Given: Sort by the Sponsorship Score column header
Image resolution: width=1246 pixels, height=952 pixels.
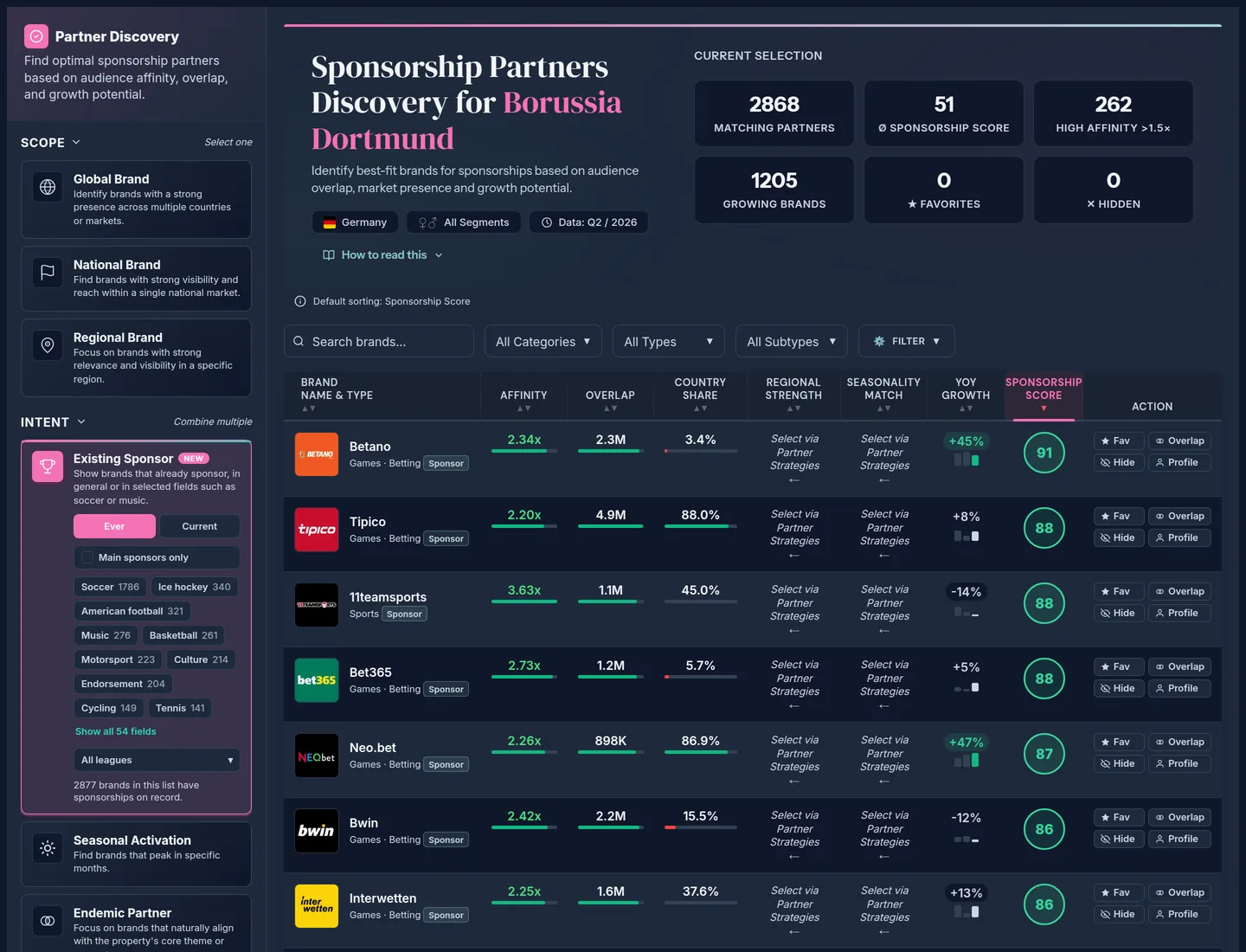Looking at the screenshot, I should pos(1044,394).
